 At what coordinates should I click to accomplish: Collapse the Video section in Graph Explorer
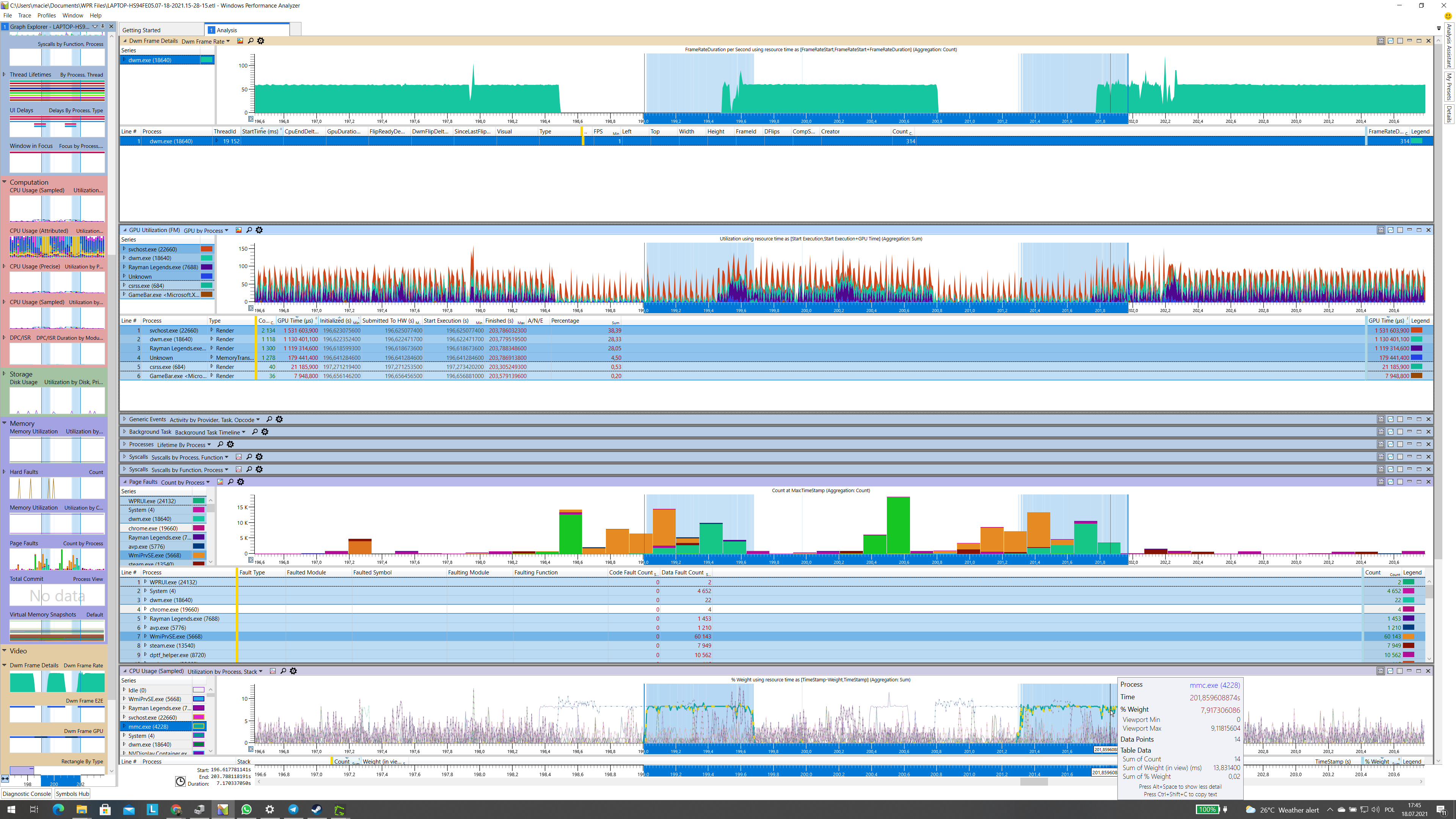[5, 651]
